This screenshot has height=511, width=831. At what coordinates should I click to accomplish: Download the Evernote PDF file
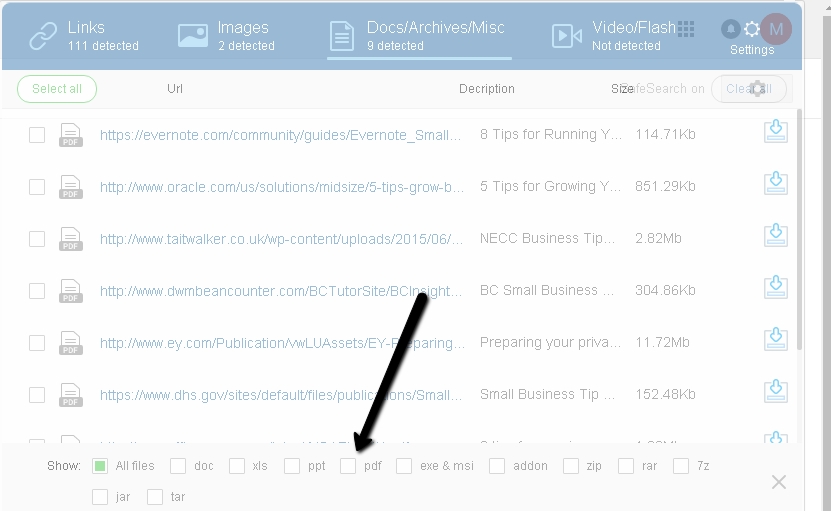point(775,132)
